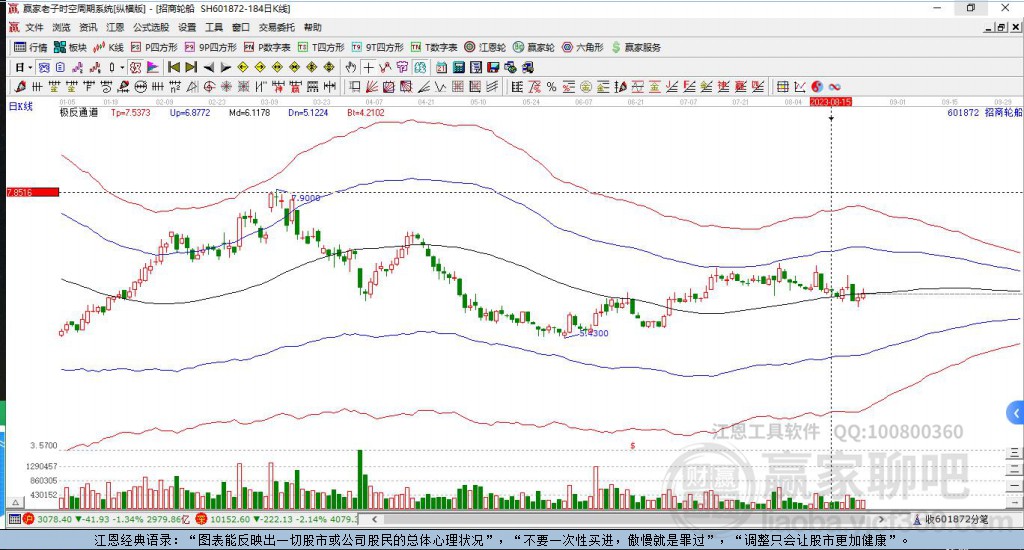Open the P四方形 square tool
Viewport: 1024px width, 550px height.
click(154, 47)
